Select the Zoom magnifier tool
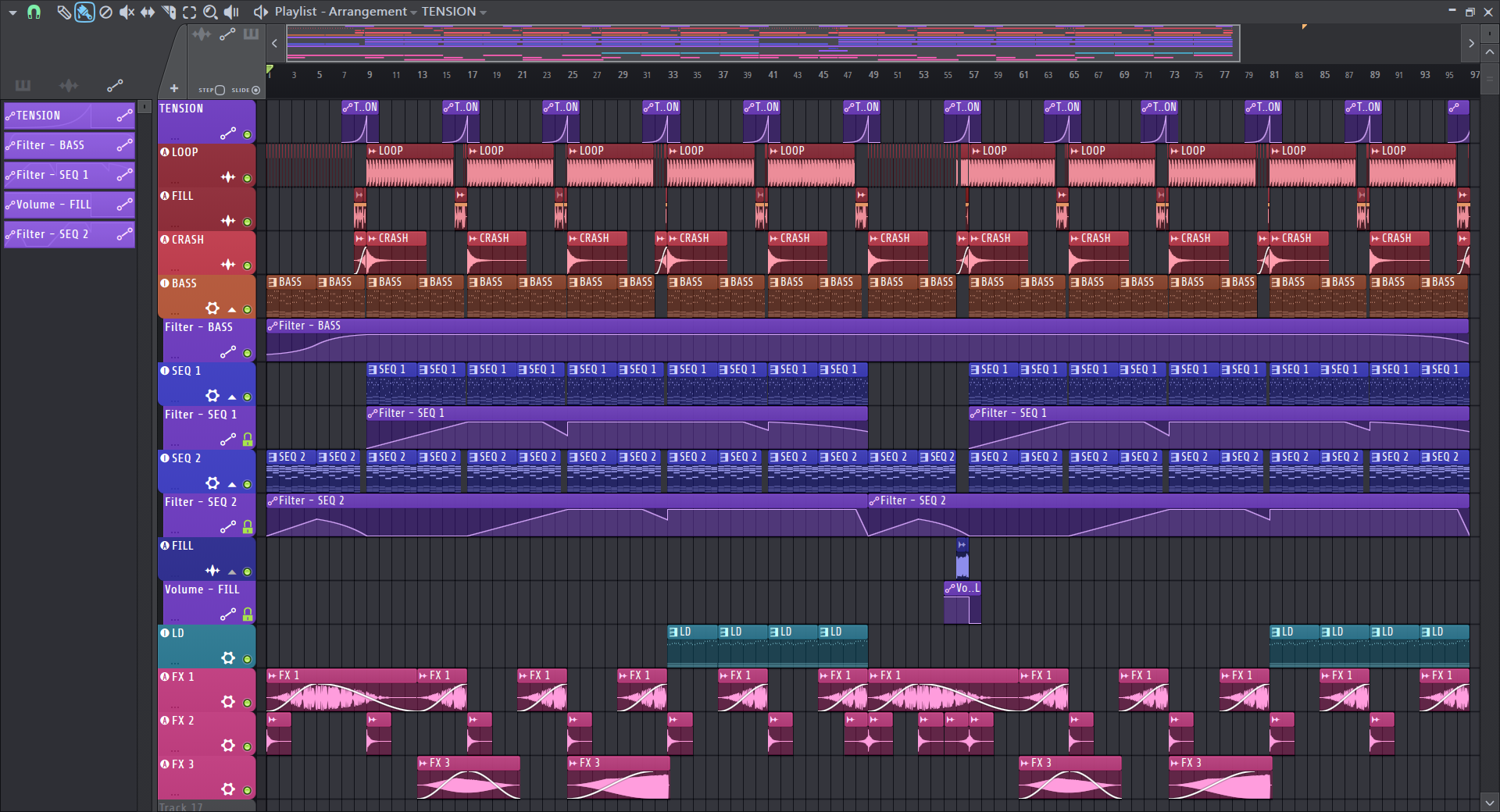1500x812 pixels. coord(210,12)
